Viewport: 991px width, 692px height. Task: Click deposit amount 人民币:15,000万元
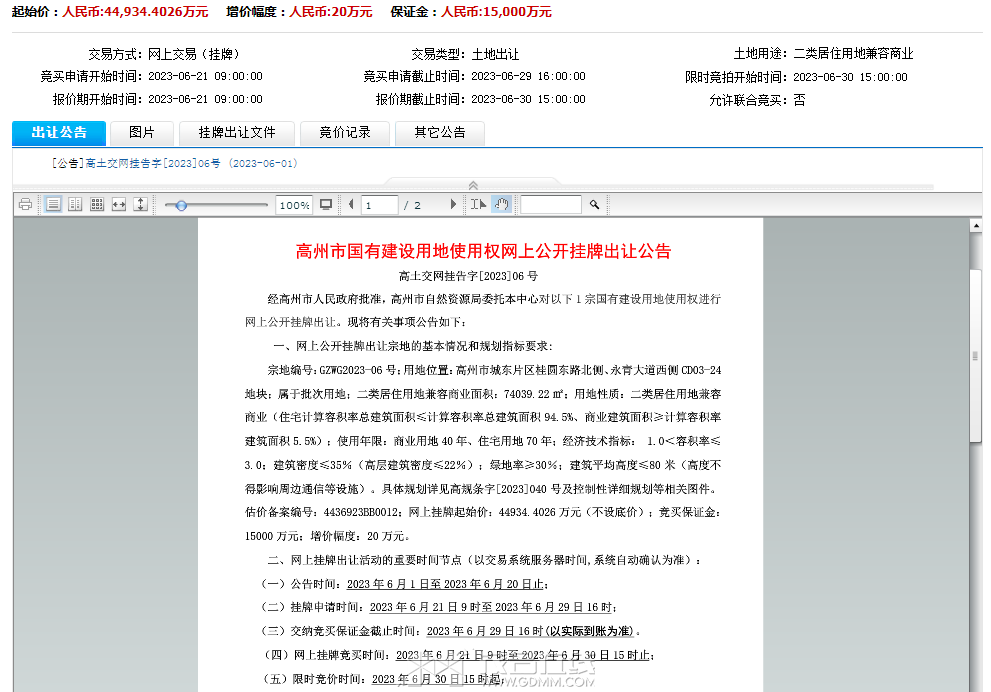tap(496, 12)
